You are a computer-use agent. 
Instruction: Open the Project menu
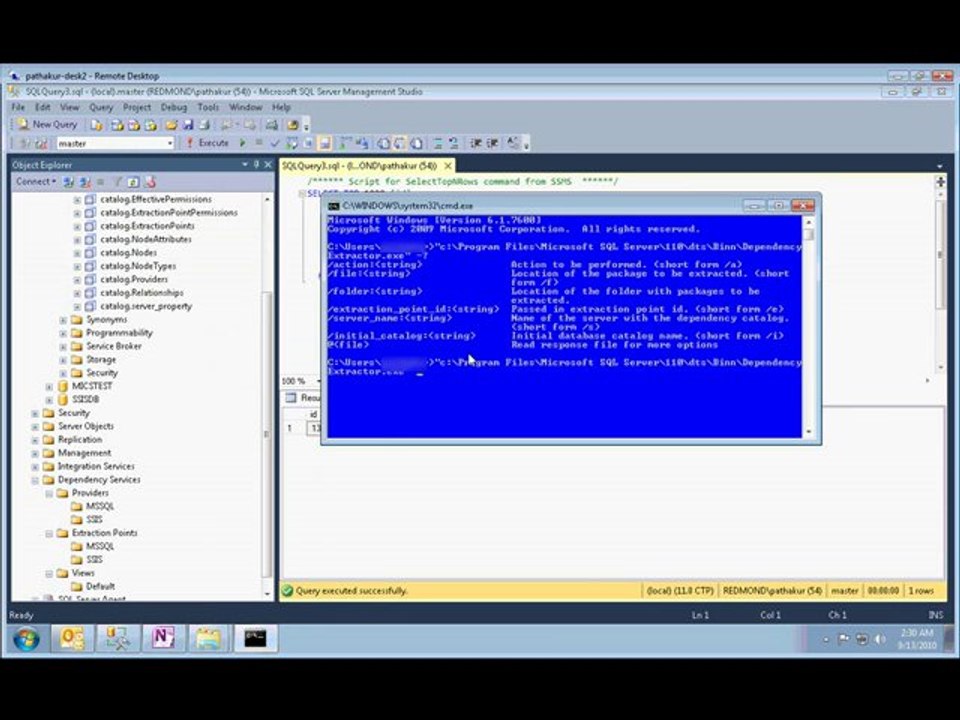click(137, 107)
